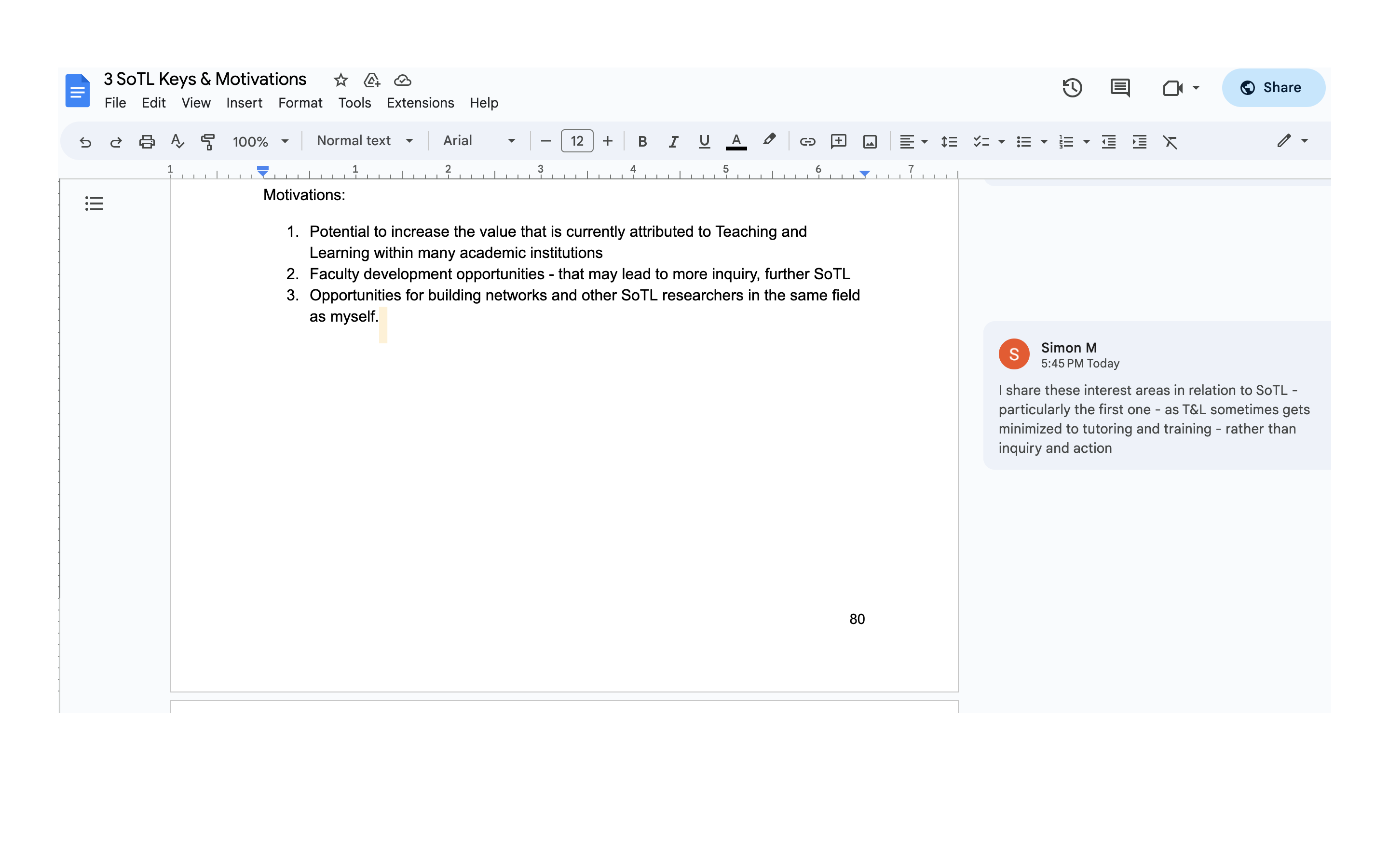Click the Simon M avatar circle

click(x=1014, y=353)
